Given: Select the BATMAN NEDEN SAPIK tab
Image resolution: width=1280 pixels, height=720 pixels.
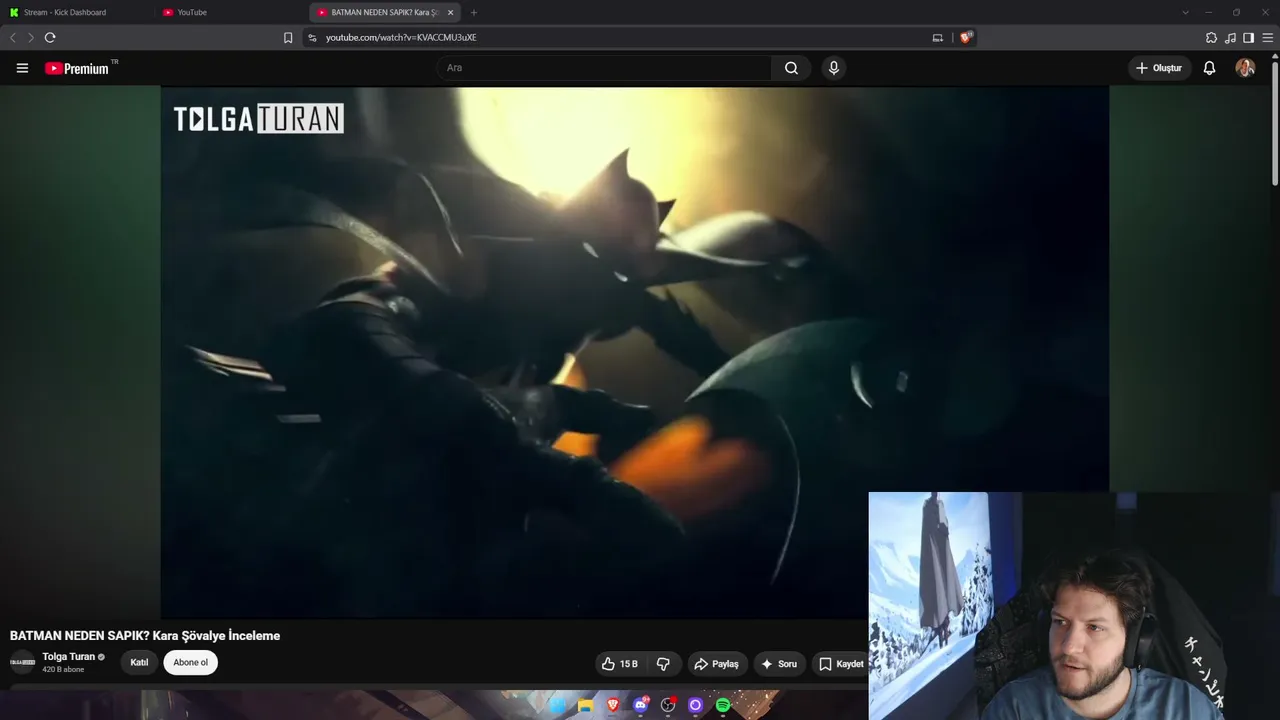Looking at the screenshot, I should click(x=385, y=12).
